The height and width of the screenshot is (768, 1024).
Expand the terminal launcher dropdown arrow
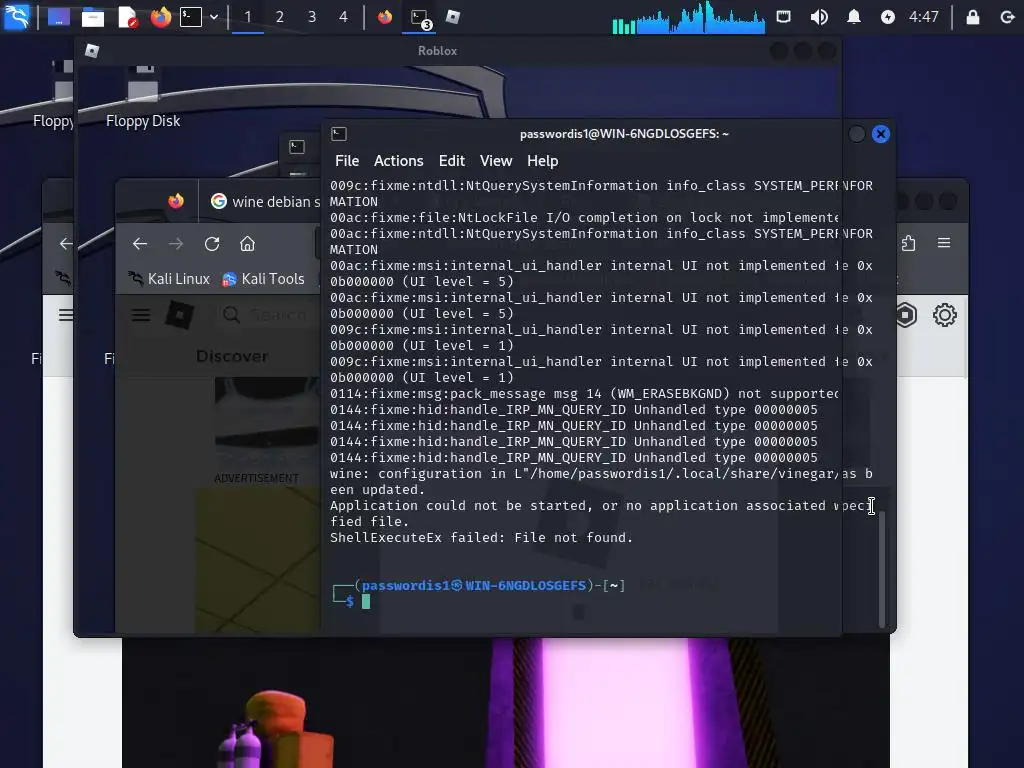(214, 17)
